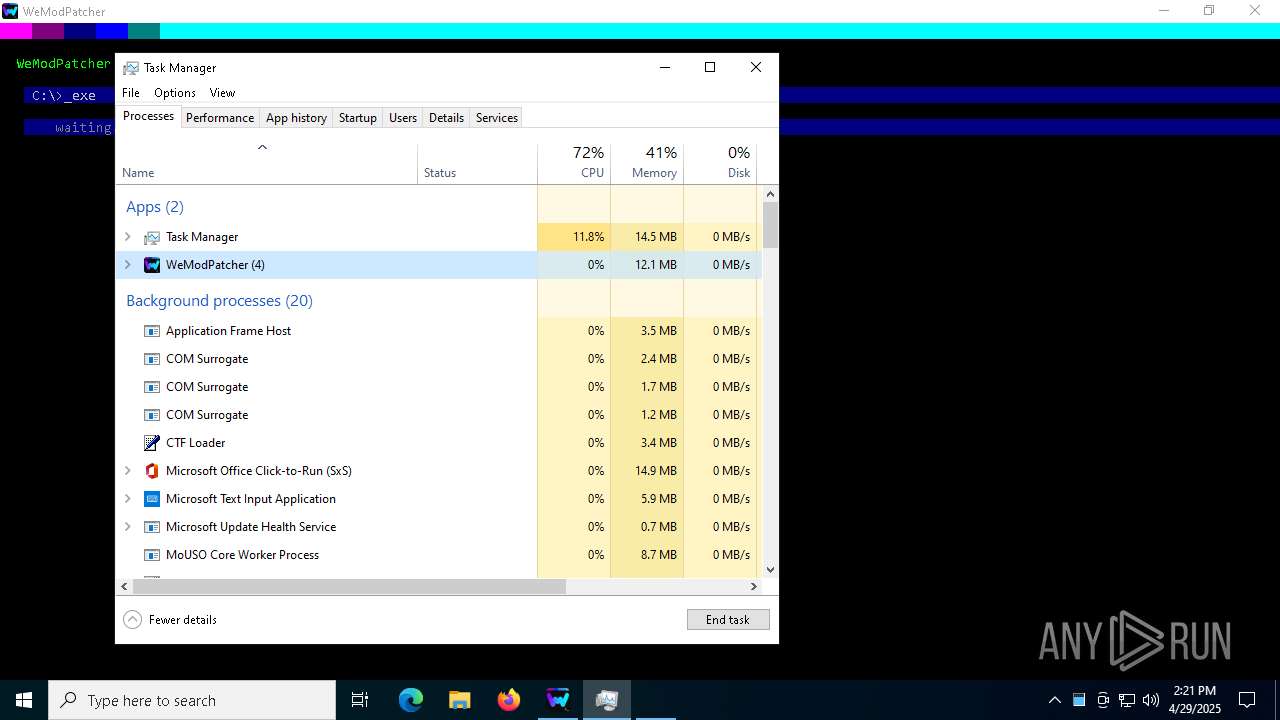Switch to Task Manager taskbar button
The image size is (1280, 720).
[607, 700]
